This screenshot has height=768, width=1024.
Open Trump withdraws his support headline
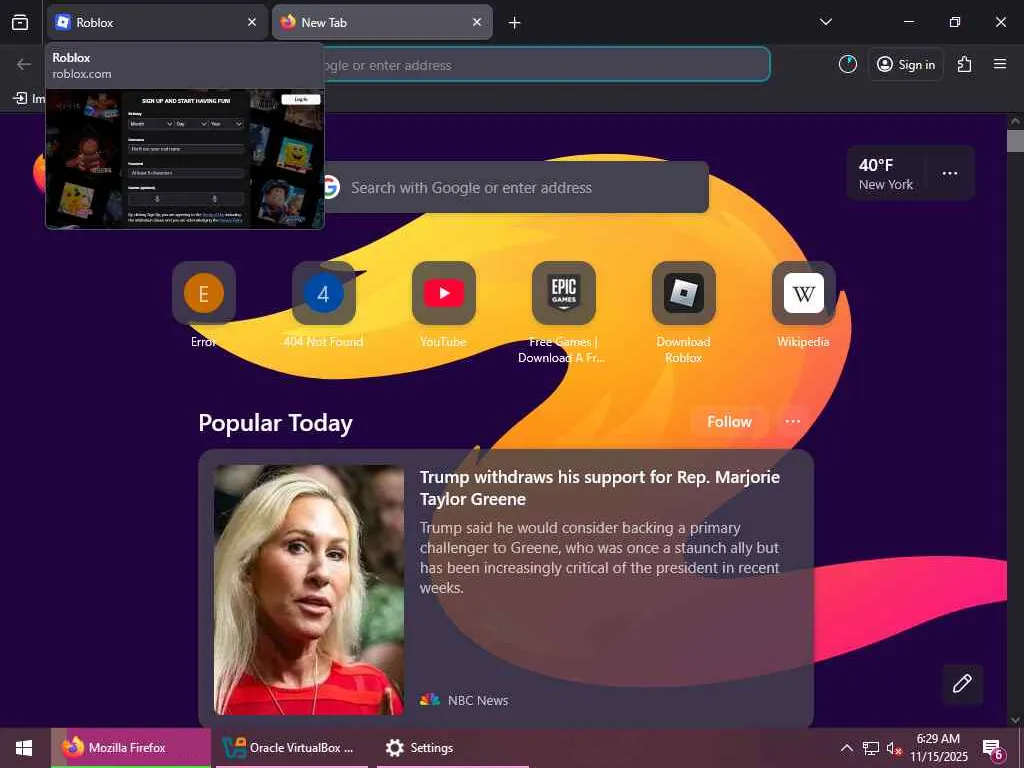[600, 488]
